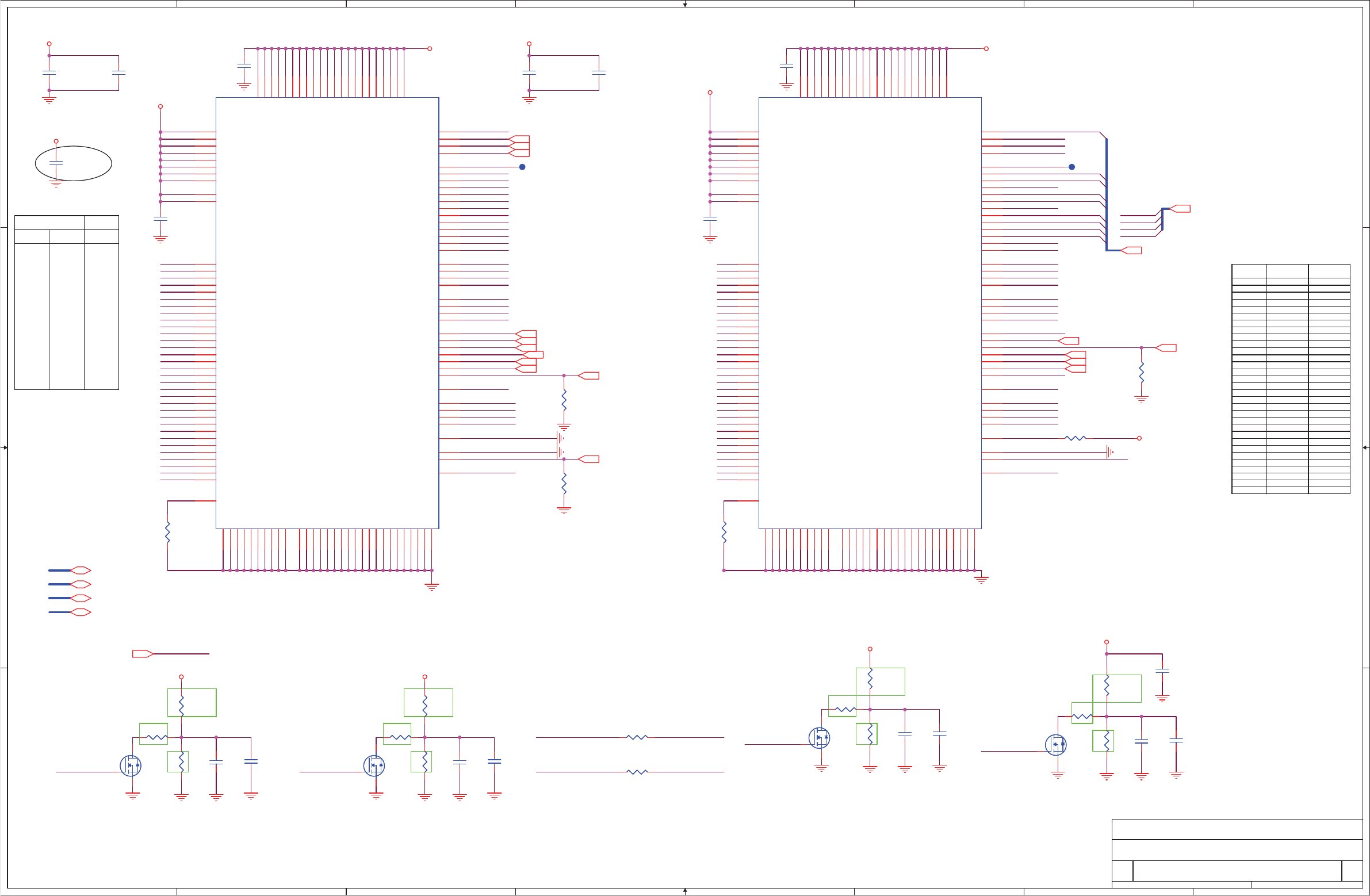The height and width of the screenshot is (896, 1370).
Task: Select the capacitor inside the black oval
Action: (56, 163)
